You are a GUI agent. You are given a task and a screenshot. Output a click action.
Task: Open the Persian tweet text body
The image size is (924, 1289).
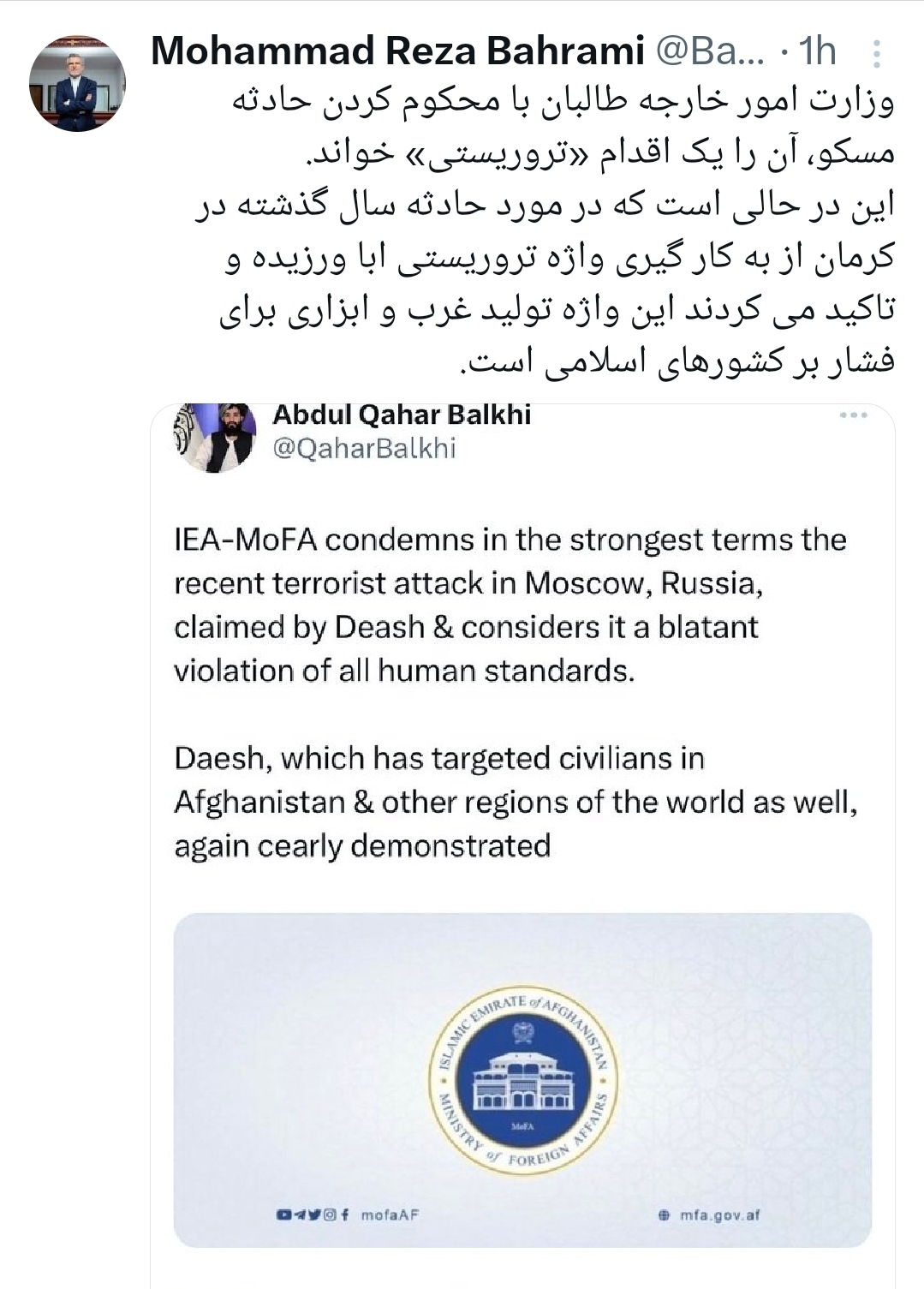tap(557, 230)
